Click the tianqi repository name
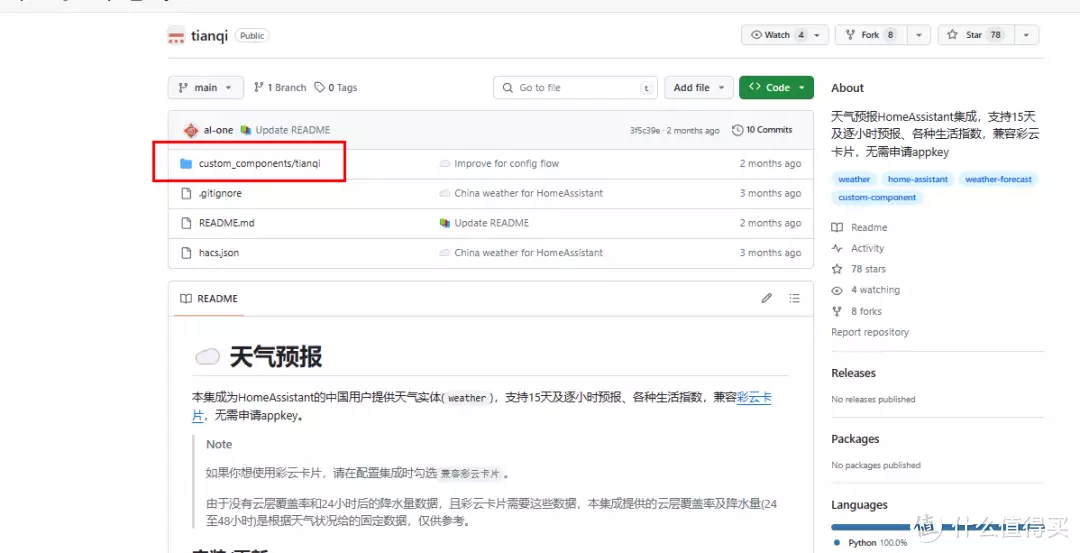1080x553 pixels. pyautogui.click(x=209, y=35)
